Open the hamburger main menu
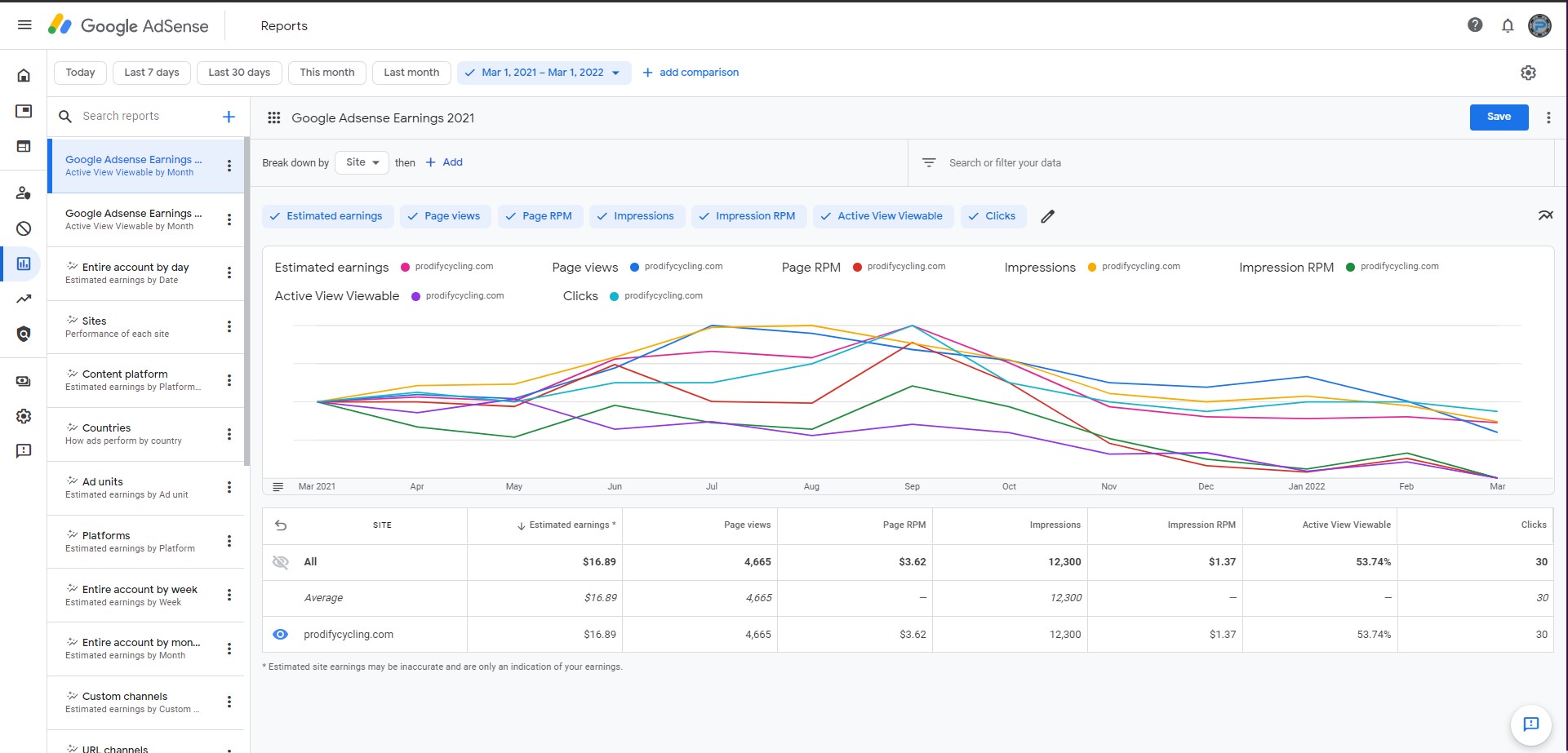This screenshot has height=753, width=1568. [x=24, y=24]
